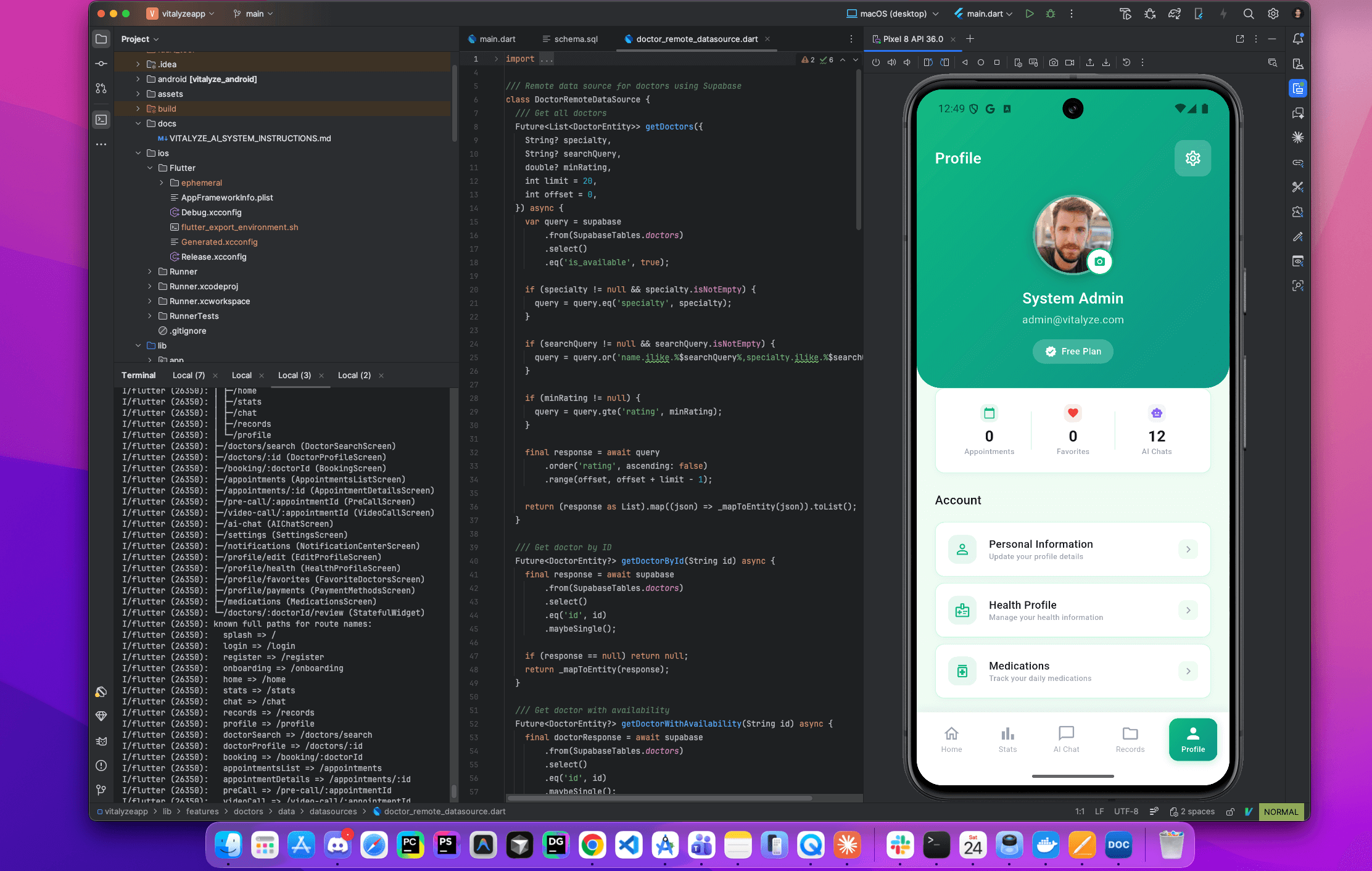Open notifications via the bell icon

tap(1298, 38)
